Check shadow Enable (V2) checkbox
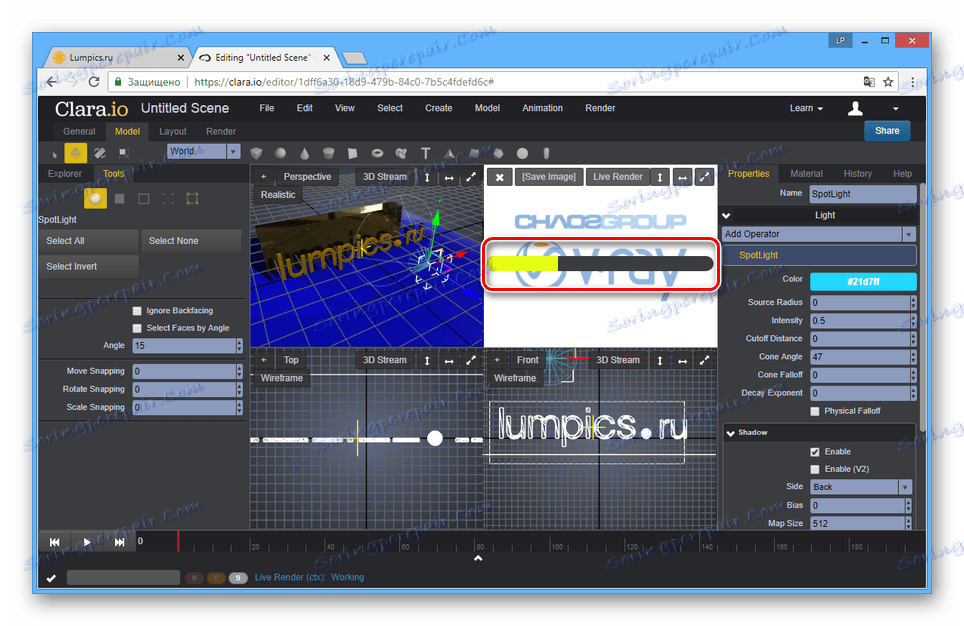The height and width of the screenshot is (626, 964). 815,469
